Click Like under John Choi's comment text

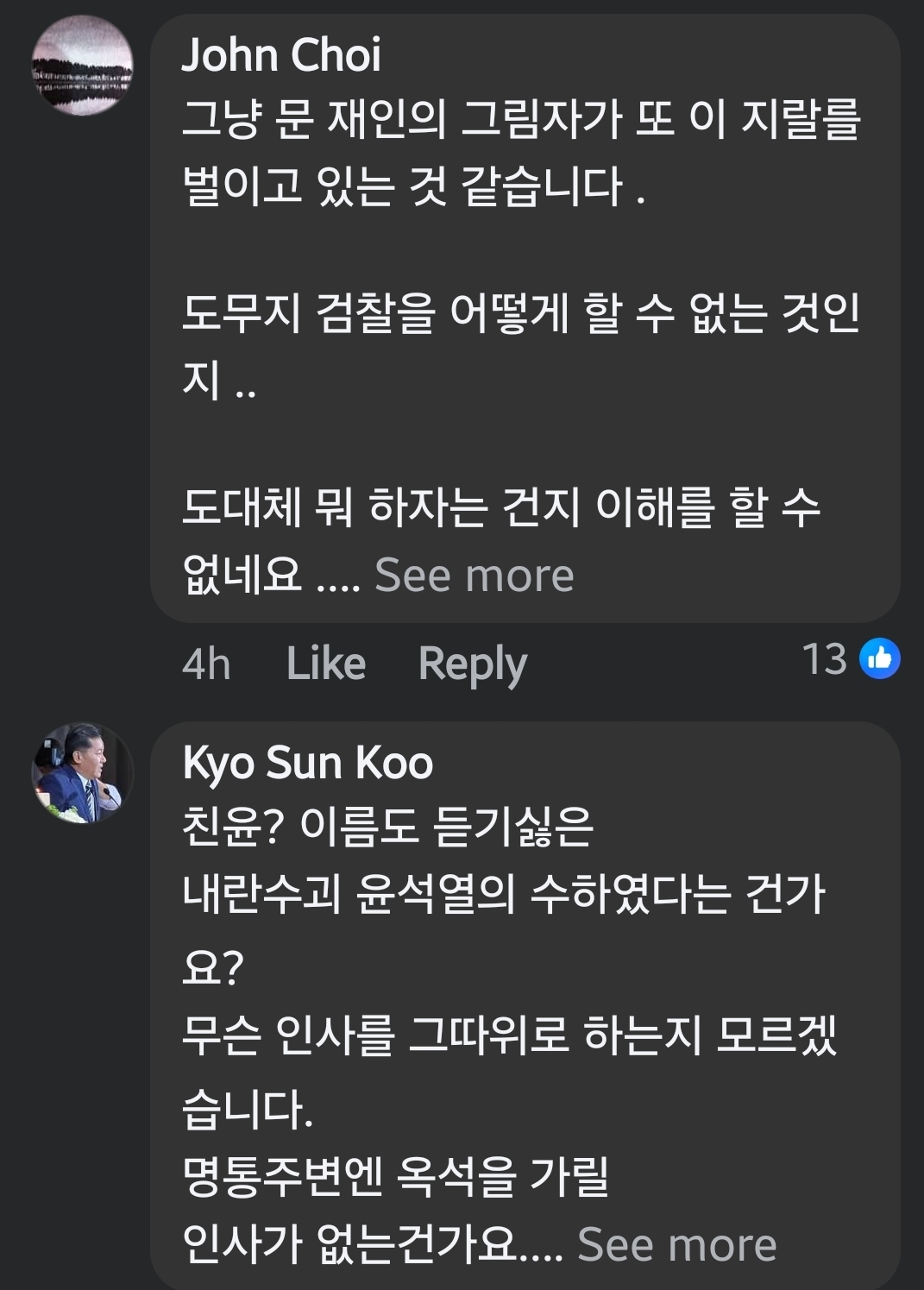[328, 663]
